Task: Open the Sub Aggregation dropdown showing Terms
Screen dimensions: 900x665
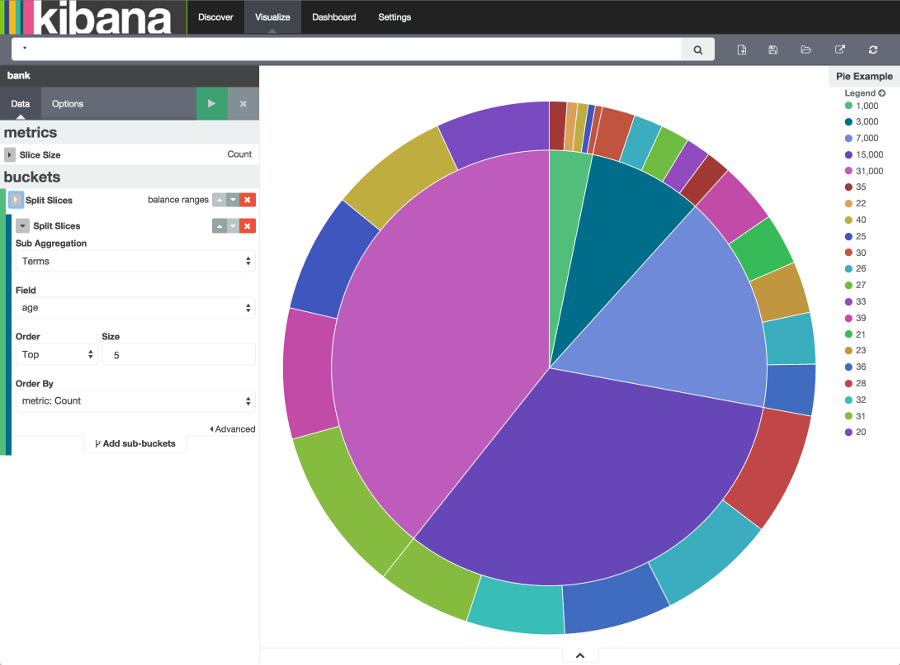Action: coord(135,259)
